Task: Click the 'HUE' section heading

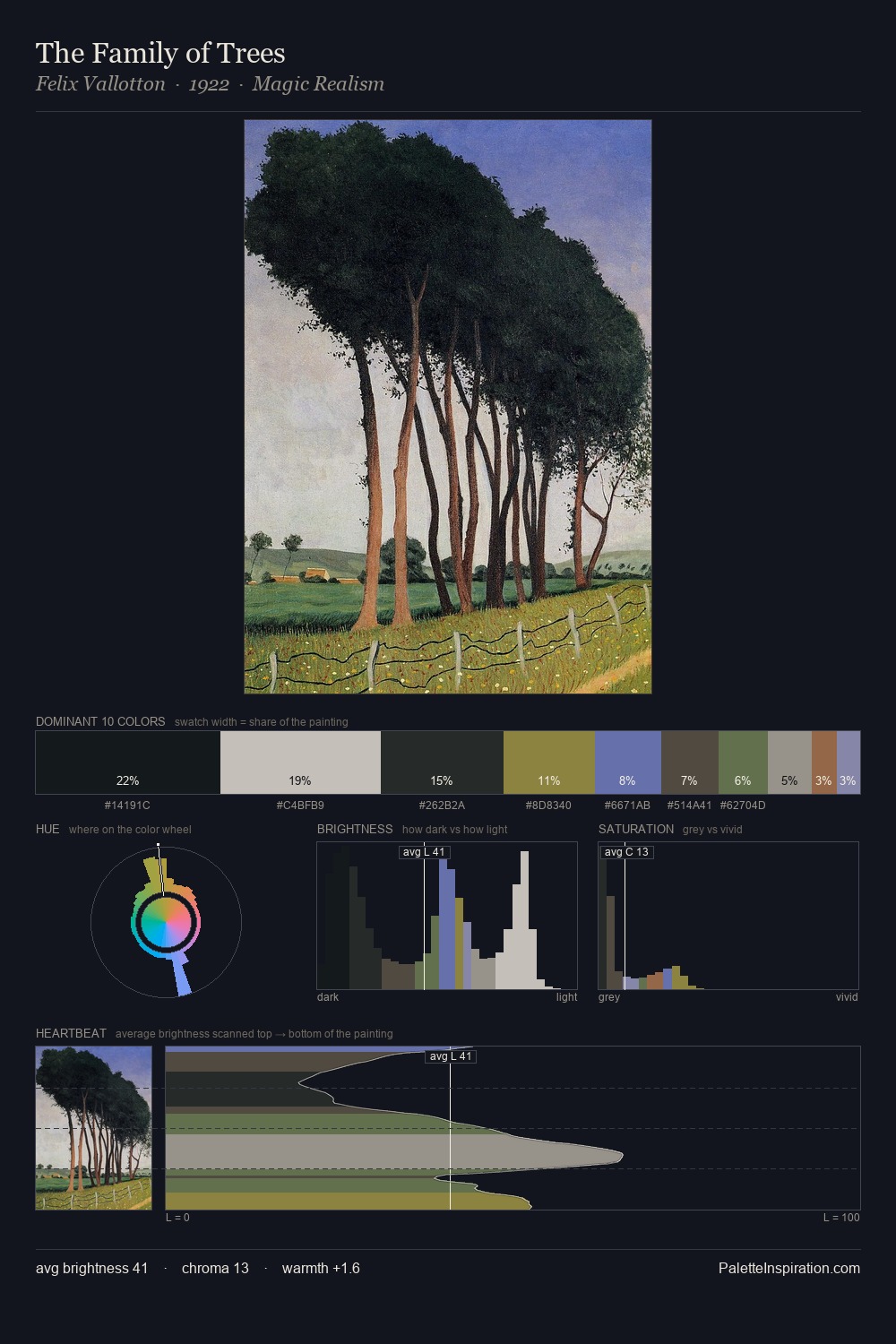Action: click(x=47, y=829)
